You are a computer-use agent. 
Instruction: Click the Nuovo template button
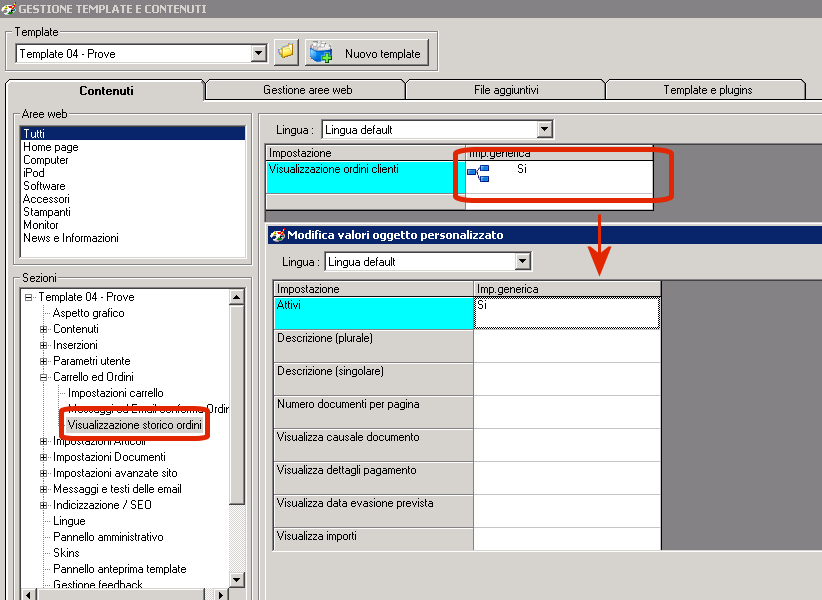point(367,53)
